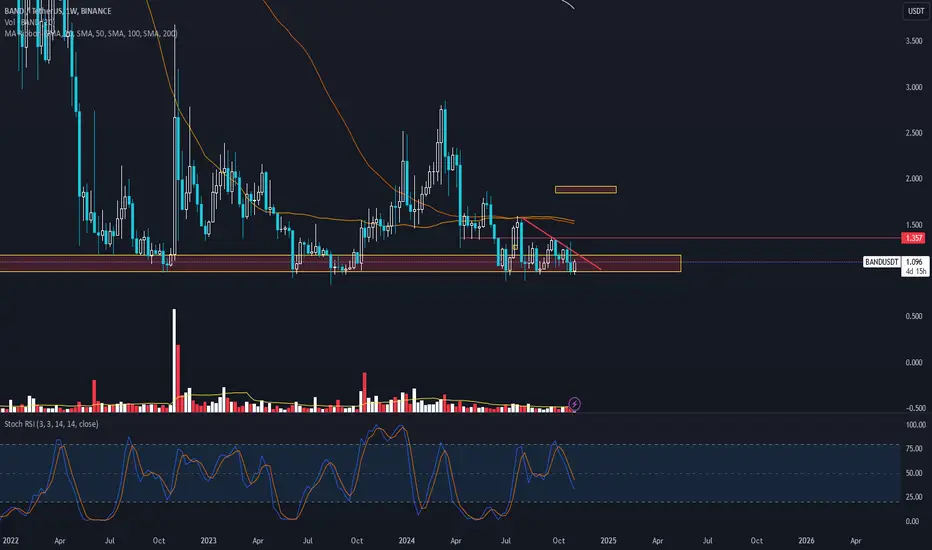Click the red 1.357 price label

click(913, 238)
